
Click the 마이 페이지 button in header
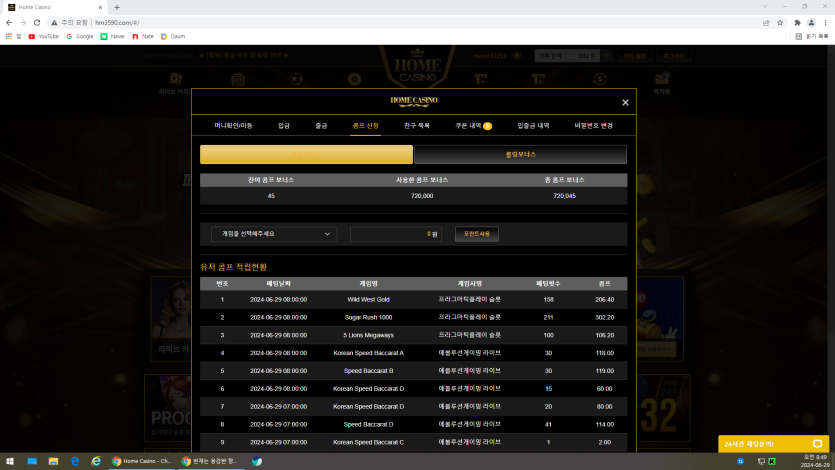coord(635,55)
